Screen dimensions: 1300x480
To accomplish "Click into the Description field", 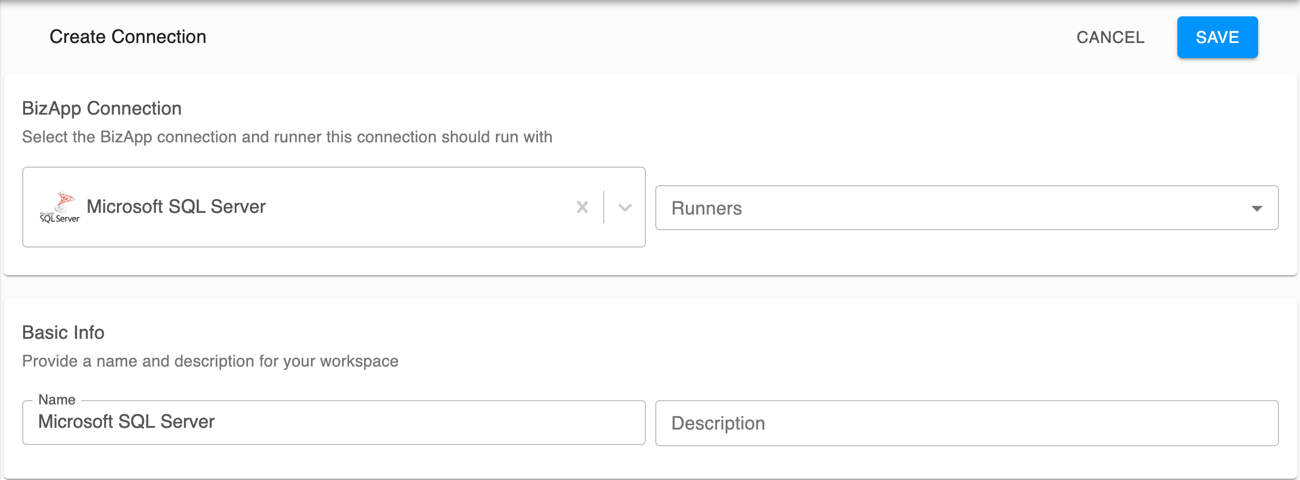I will click(x=965, y=423).
